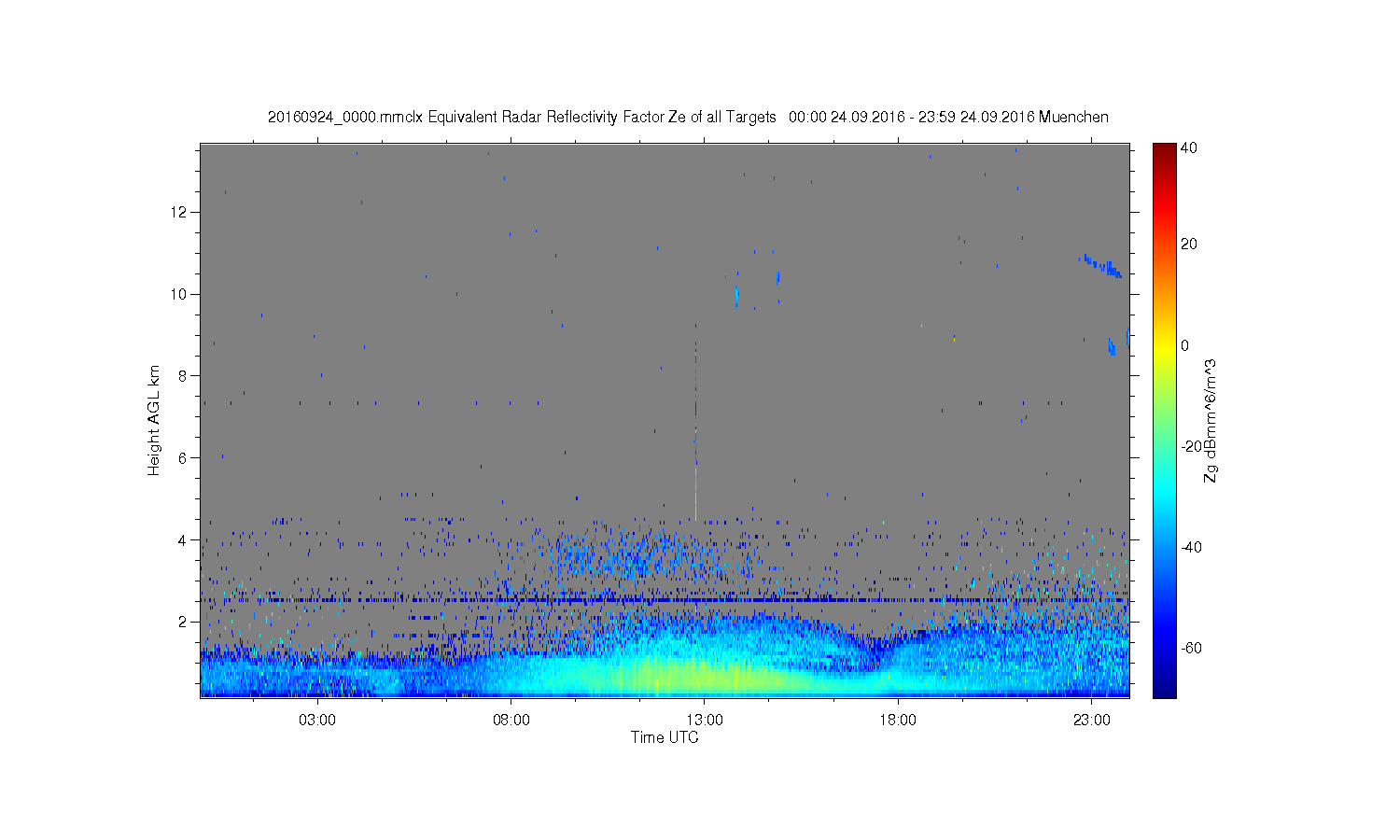This screenshot has width=1400, height=840.
Task: Click the colorbar value label 40
Action: point(1189,147)
